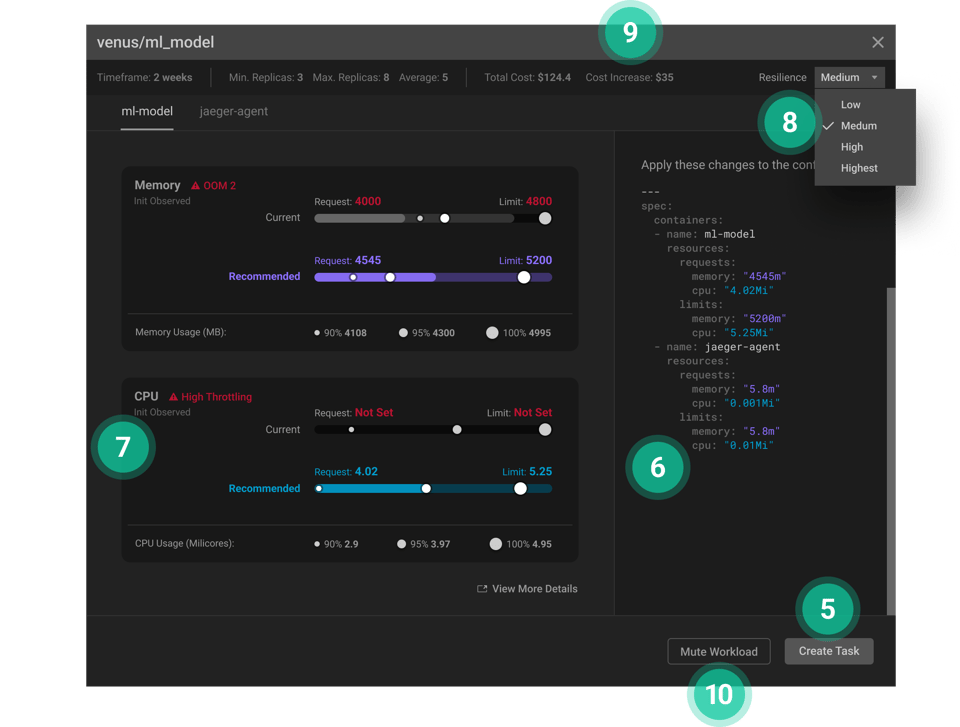The image size is (960, 727).
Task: Click the Timeframe: 2 weeks label
Action: 144,77
